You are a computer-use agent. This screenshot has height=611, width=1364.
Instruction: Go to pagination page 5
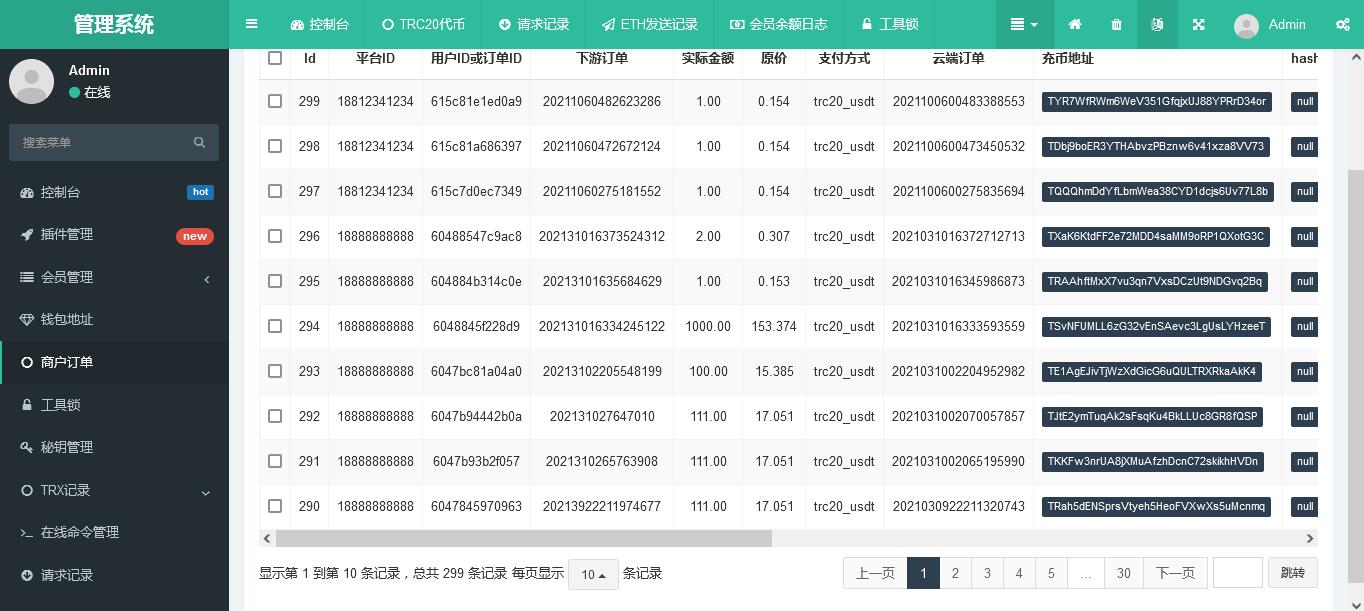pos(1051,573)
